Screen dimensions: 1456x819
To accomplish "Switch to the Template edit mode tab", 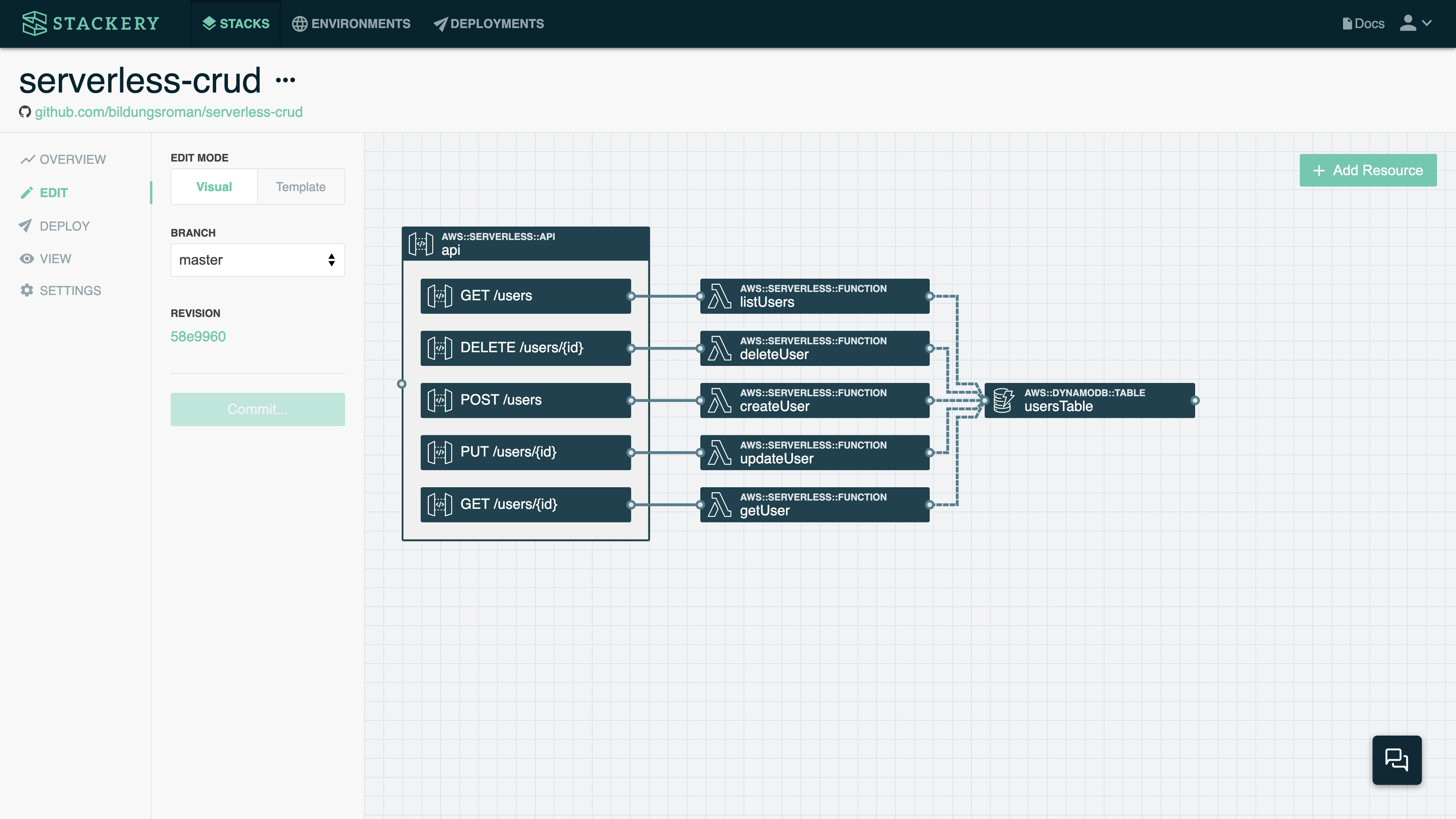I will pyautogui.click(x=300, y=187).
